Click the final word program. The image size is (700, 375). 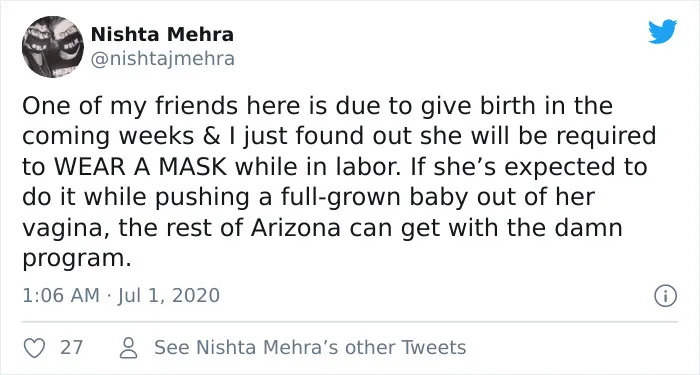[77, 260]
